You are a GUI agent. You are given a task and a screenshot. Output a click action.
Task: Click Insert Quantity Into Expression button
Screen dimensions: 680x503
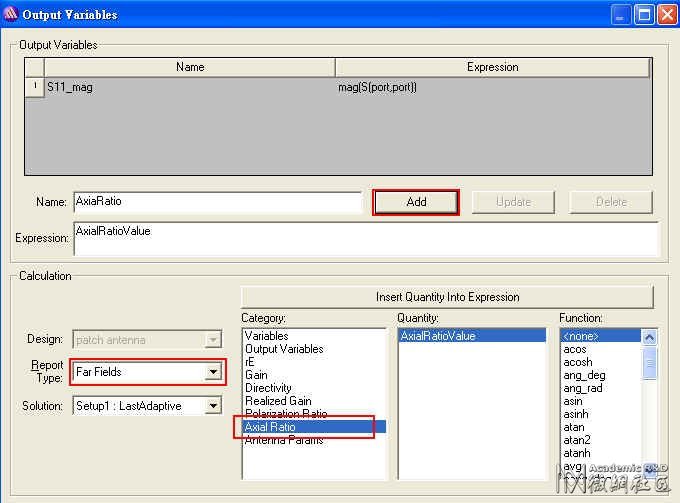[x=447, y=297]
